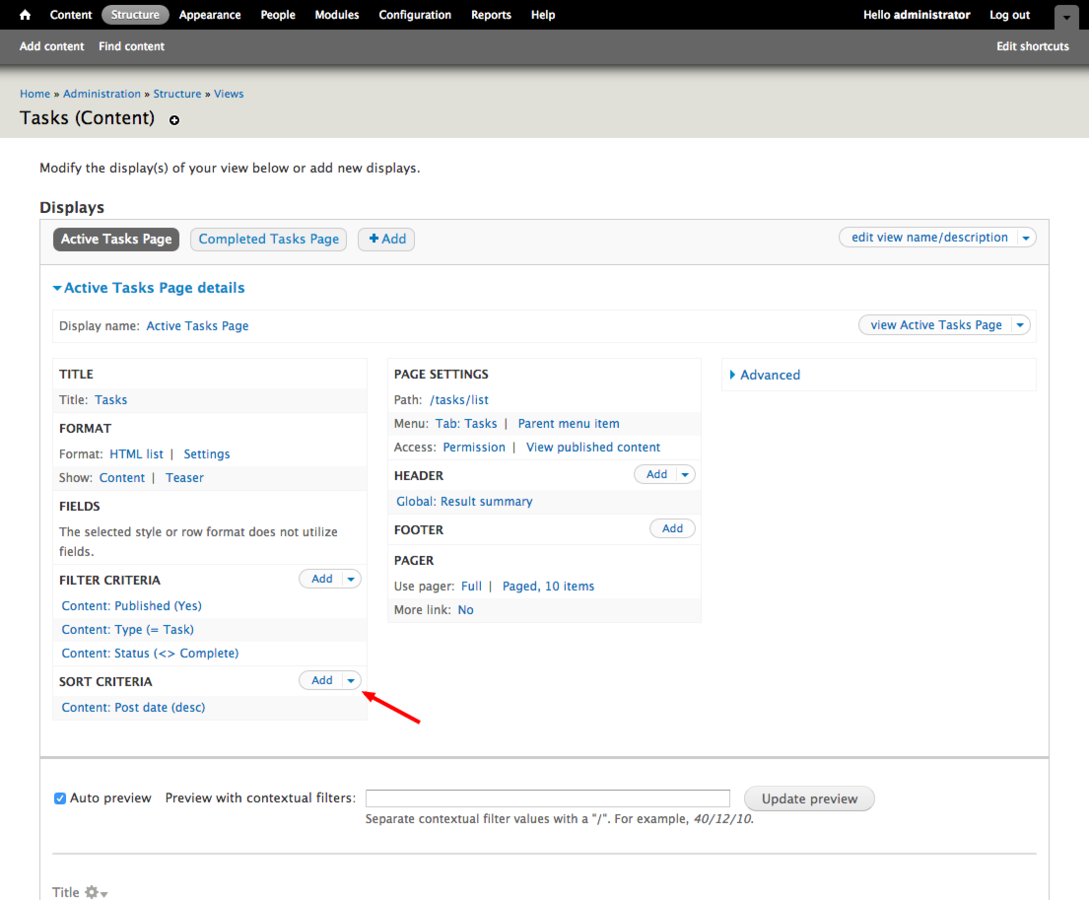Click edit view name/description button

click(x=929, y=238)
